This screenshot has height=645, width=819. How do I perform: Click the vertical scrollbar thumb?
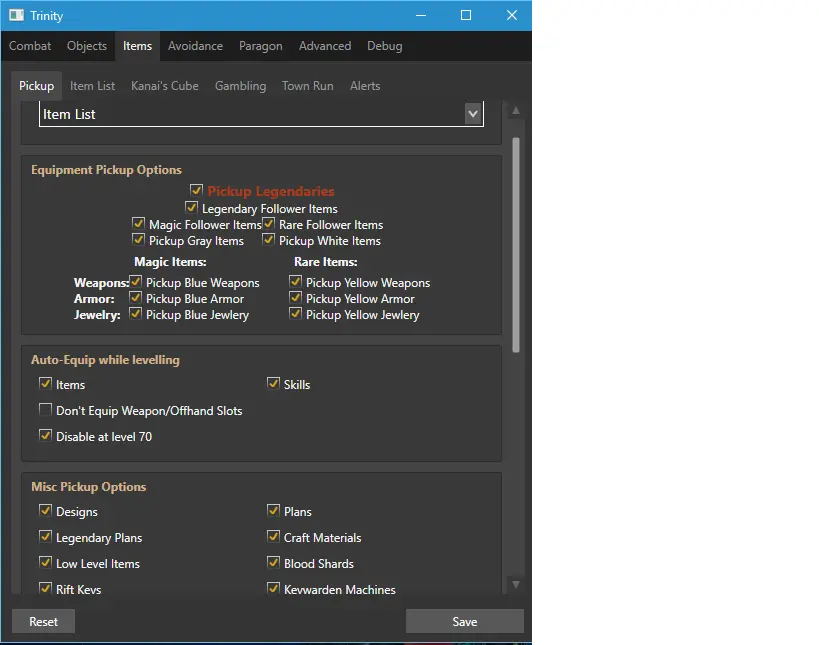pos(516,245)
